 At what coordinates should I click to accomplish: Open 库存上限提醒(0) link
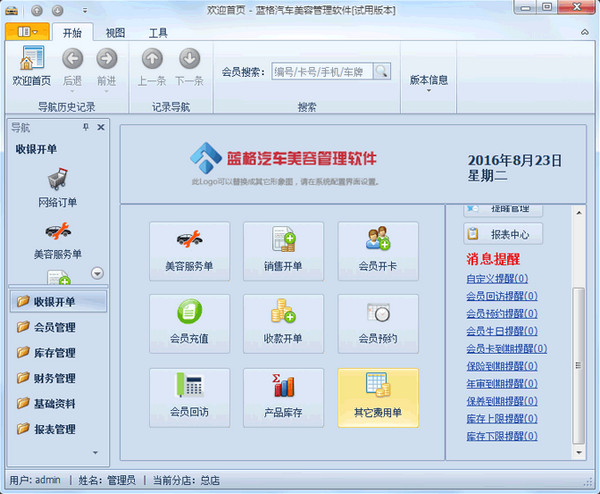pyautogui.click(x=502, y=419)
